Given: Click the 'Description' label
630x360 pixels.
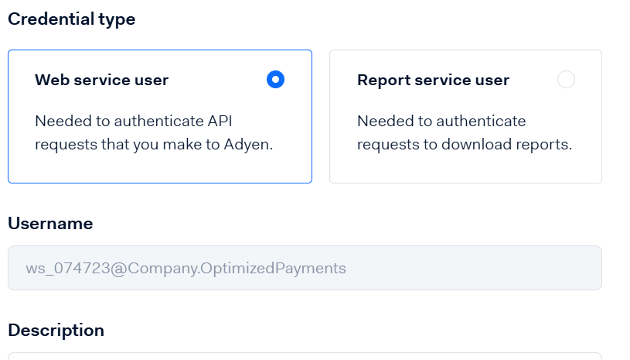Looking at the screenshot, I should (56, 331).
